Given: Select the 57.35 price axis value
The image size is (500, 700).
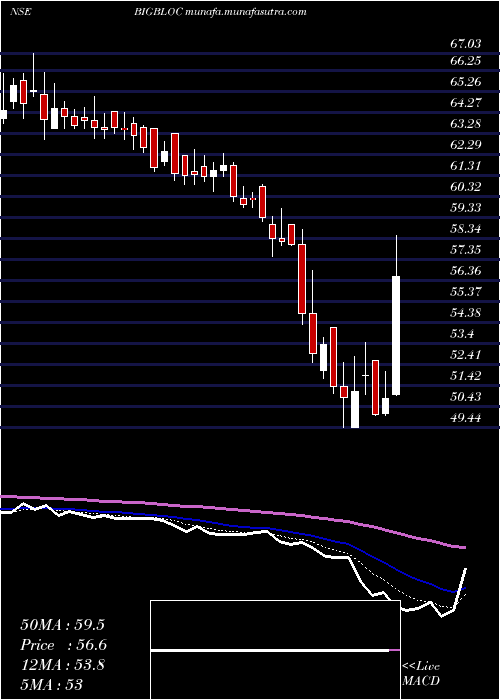Looking at the screenshot, I should point(466,249).
